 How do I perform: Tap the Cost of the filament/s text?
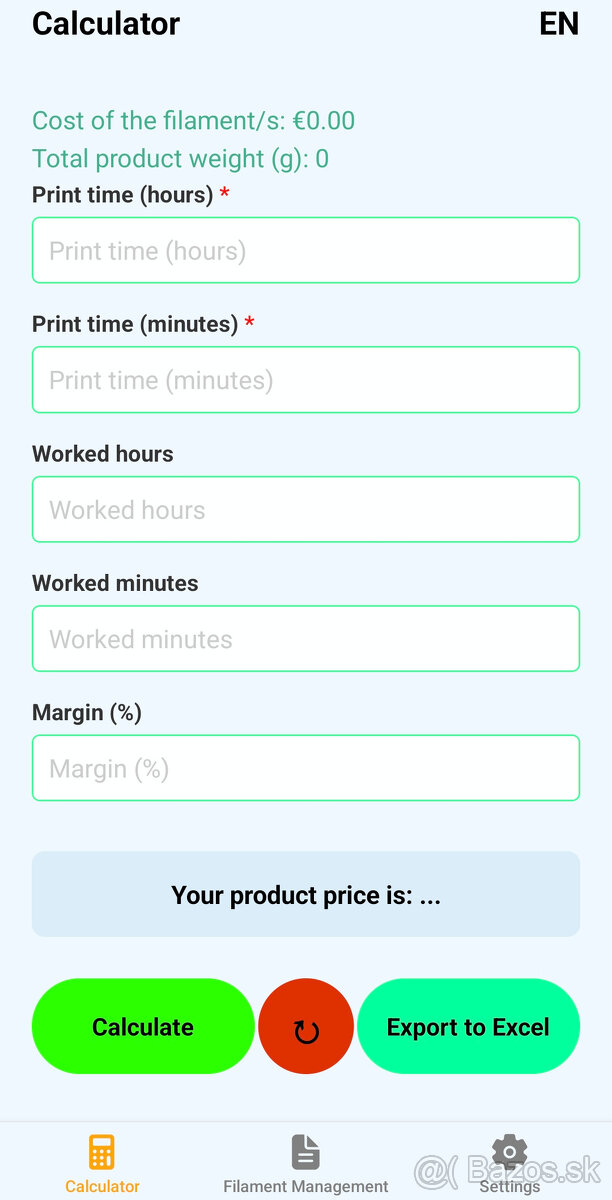[193, 121]
